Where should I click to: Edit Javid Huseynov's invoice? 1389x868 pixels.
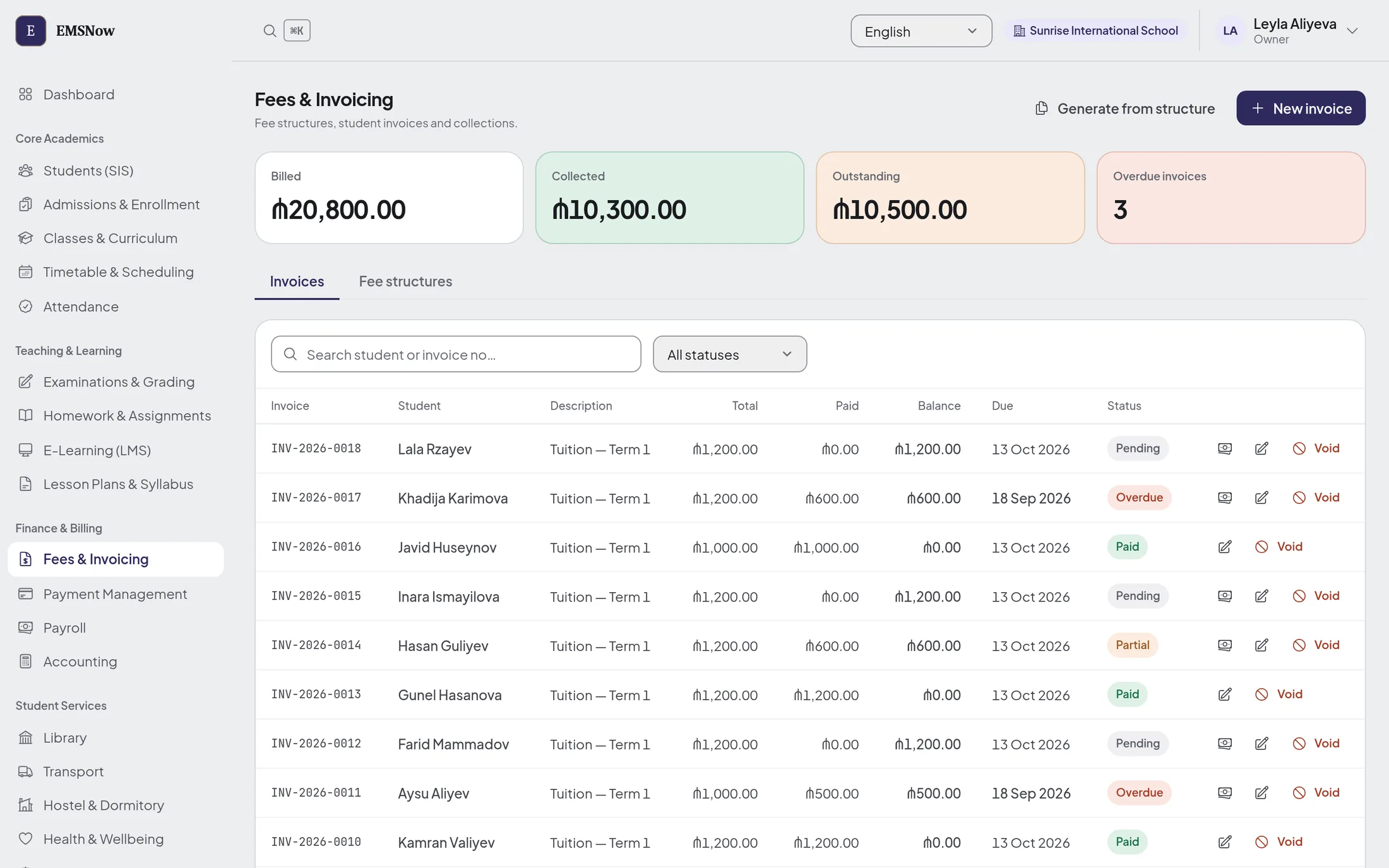pos(1224,547)
